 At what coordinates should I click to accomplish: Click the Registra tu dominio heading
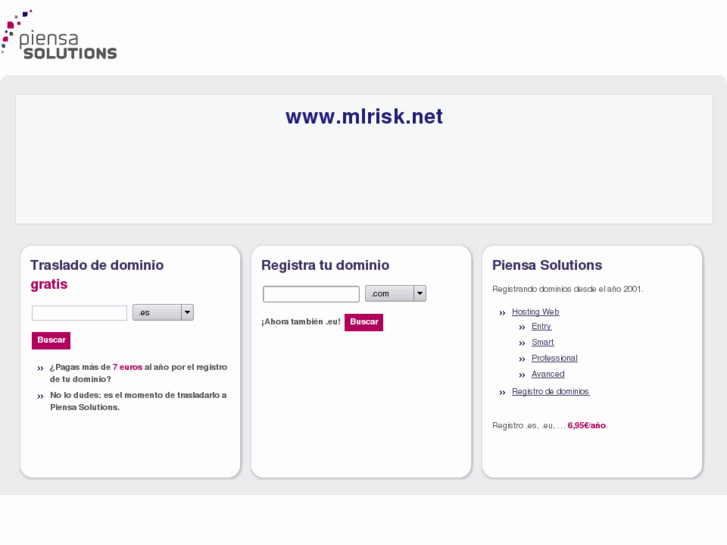point(325,265)
